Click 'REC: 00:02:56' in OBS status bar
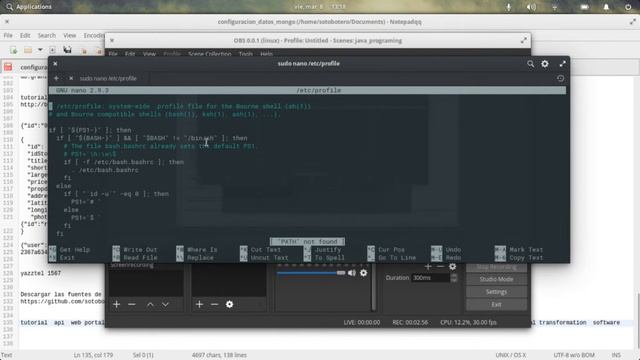 point(410,322)
